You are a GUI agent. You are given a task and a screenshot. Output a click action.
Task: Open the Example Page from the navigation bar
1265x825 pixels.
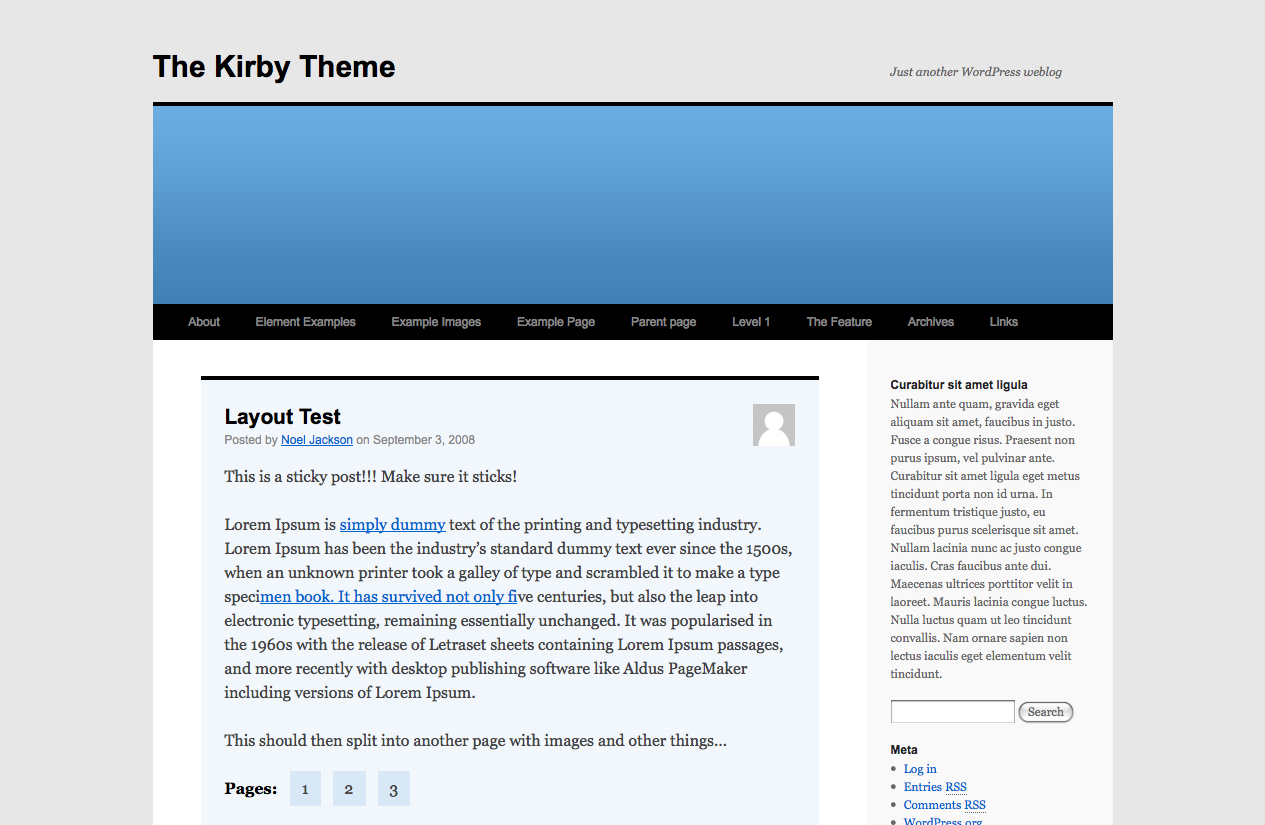tap(555, 321)
